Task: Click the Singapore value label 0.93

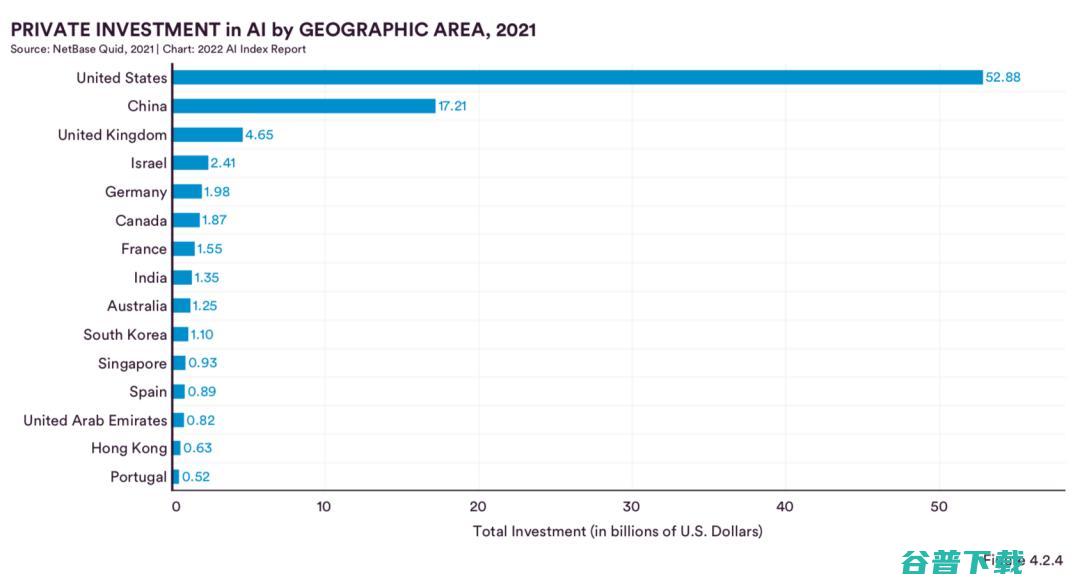Action: 203,363
